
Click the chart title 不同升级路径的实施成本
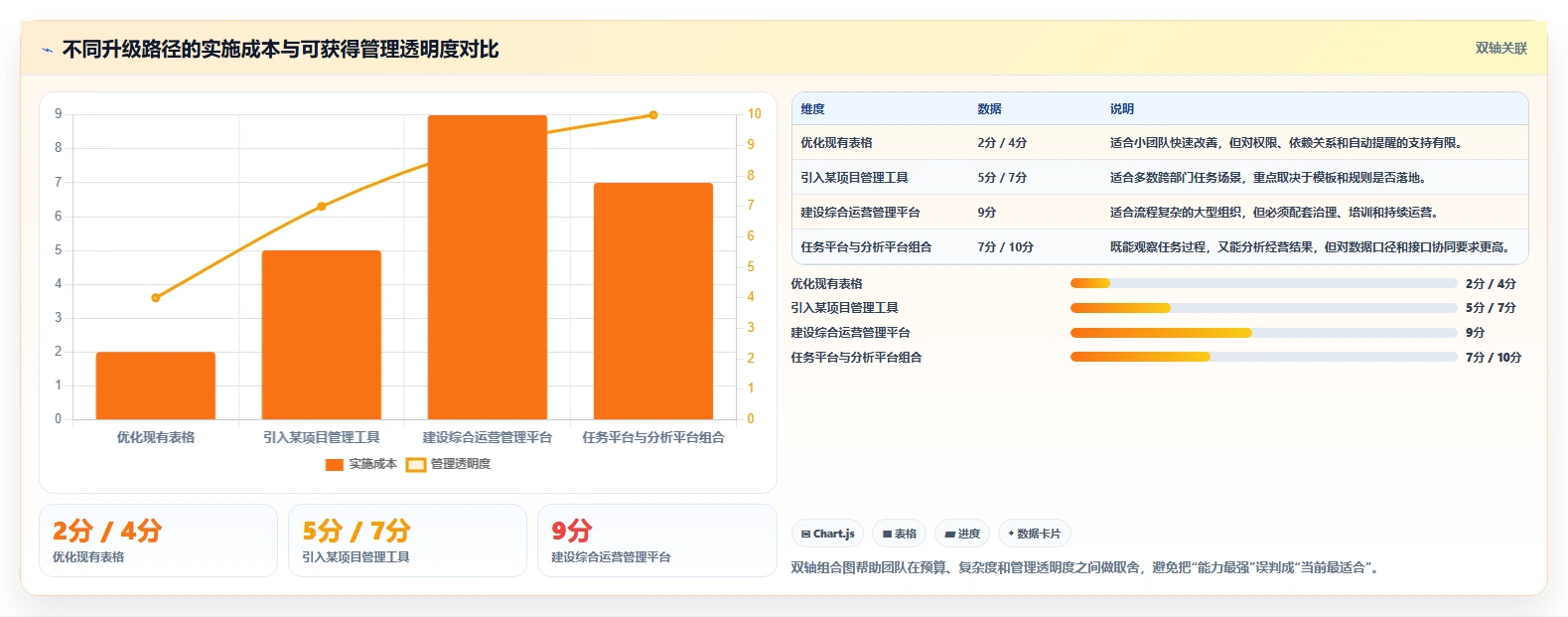point(280,50)
